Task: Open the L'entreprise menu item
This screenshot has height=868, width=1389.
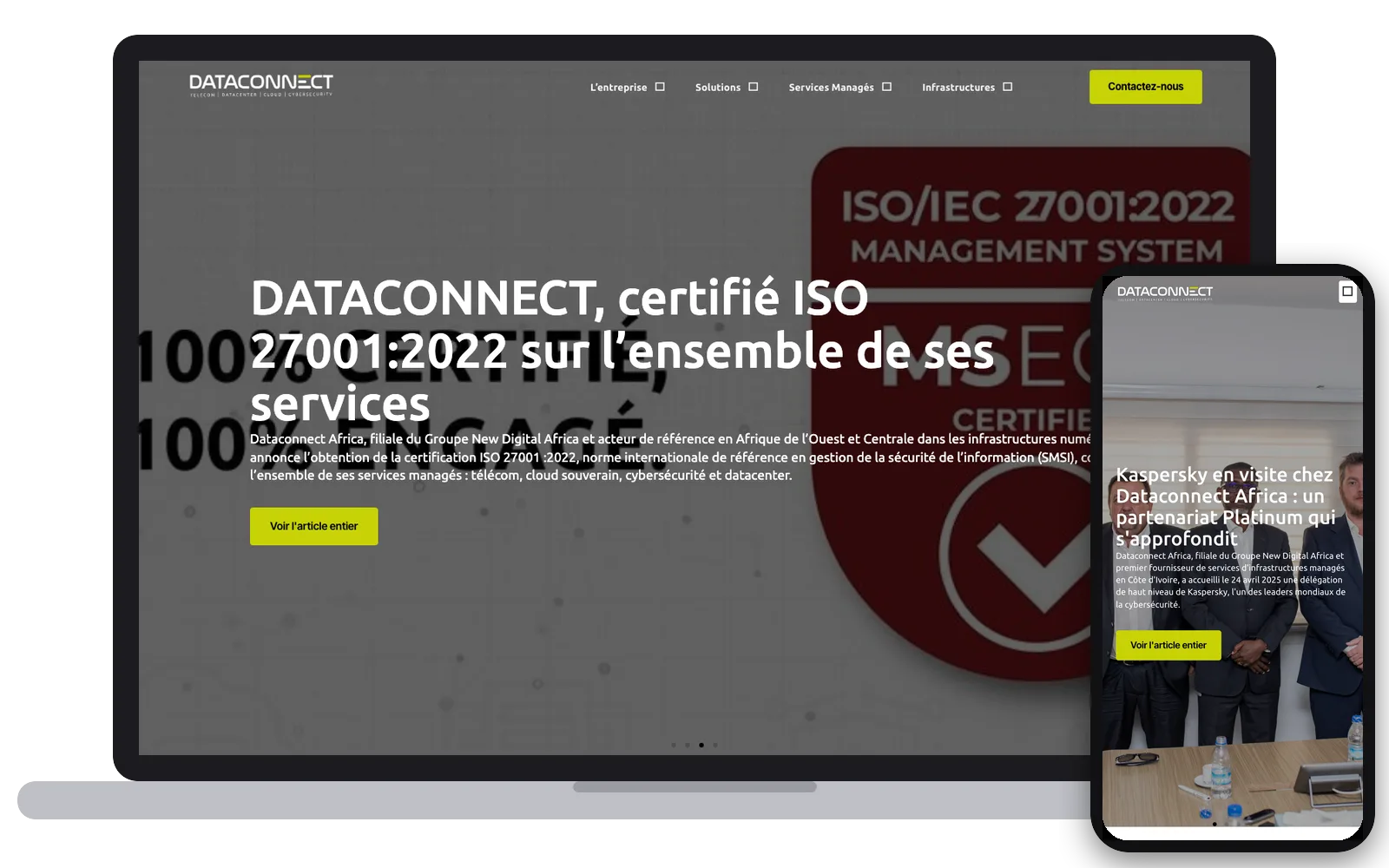Action: [x=619, y=88]
